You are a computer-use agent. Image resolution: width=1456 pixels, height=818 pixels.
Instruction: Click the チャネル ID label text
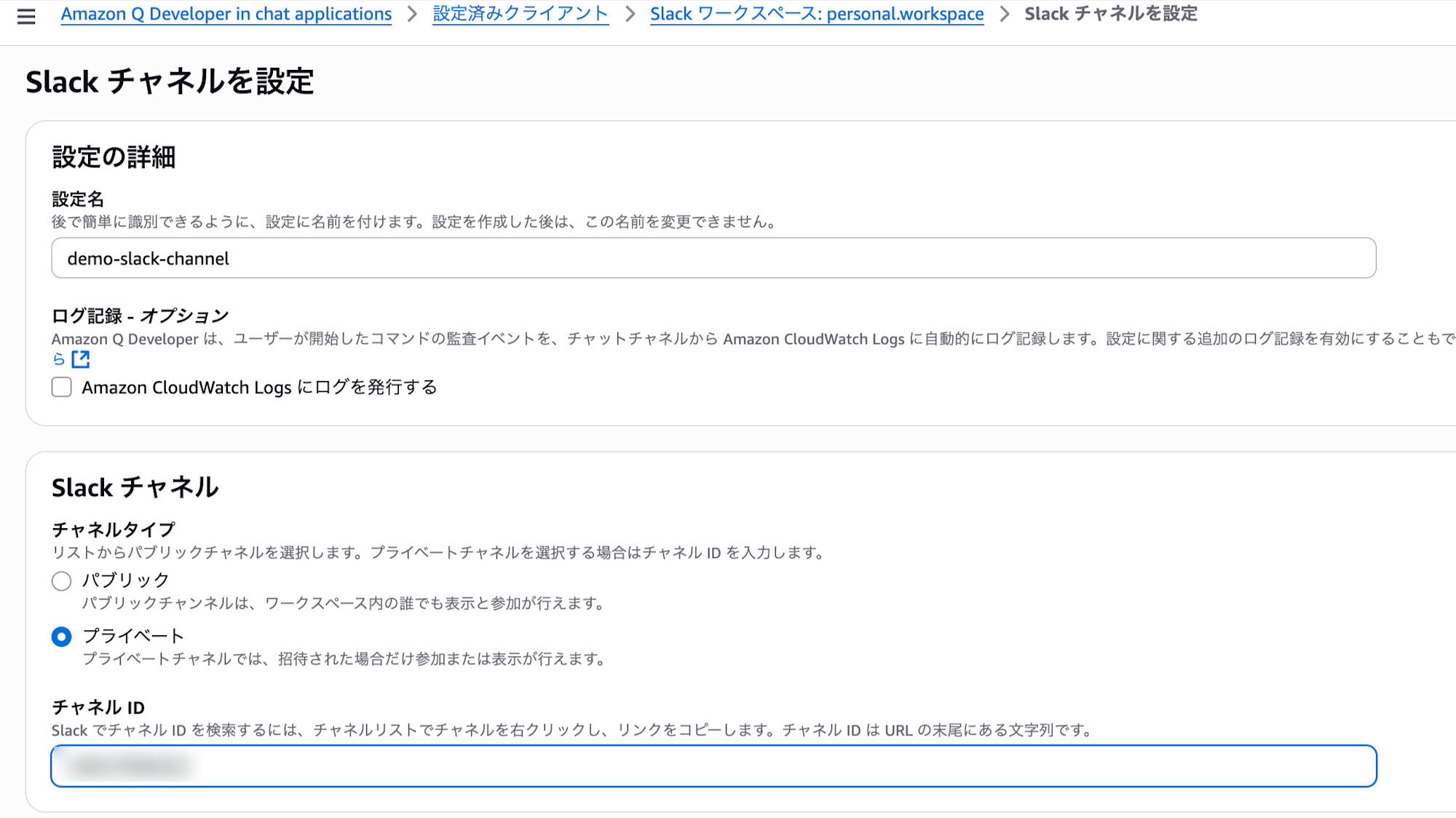(x=98, y=707)
